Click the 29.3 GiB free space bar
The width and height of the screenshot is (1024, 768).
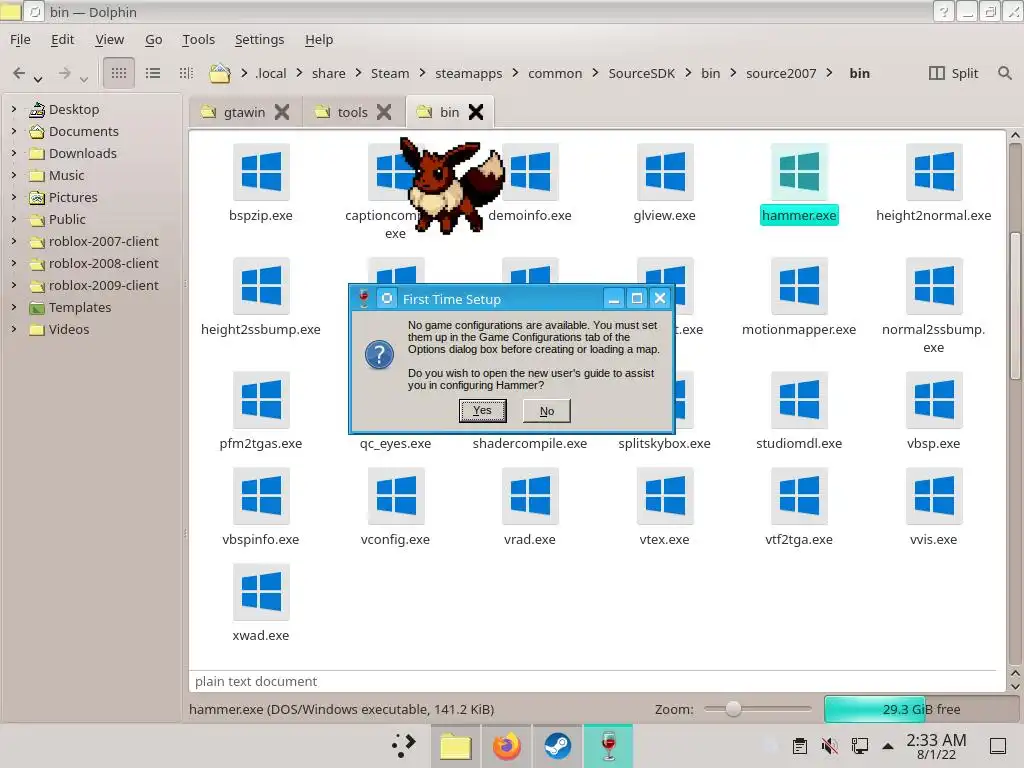tap(921, 709)
